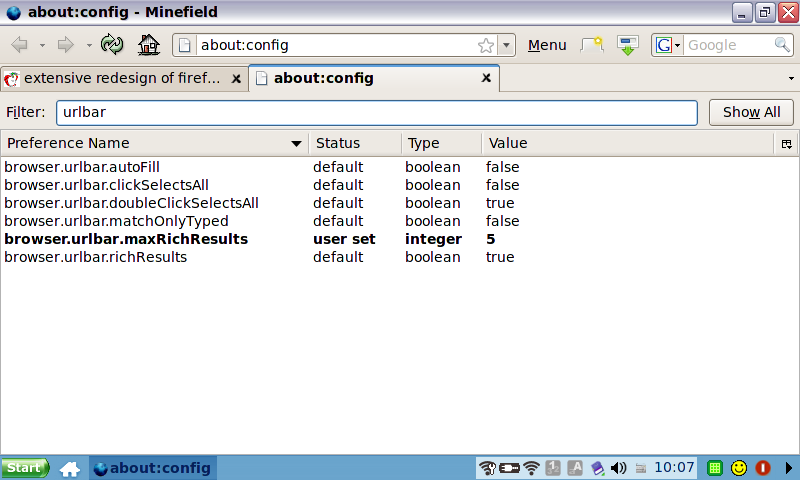The image size is (800, 480).
Task: Click the '1' input mode tray icon
Action: 553,468
